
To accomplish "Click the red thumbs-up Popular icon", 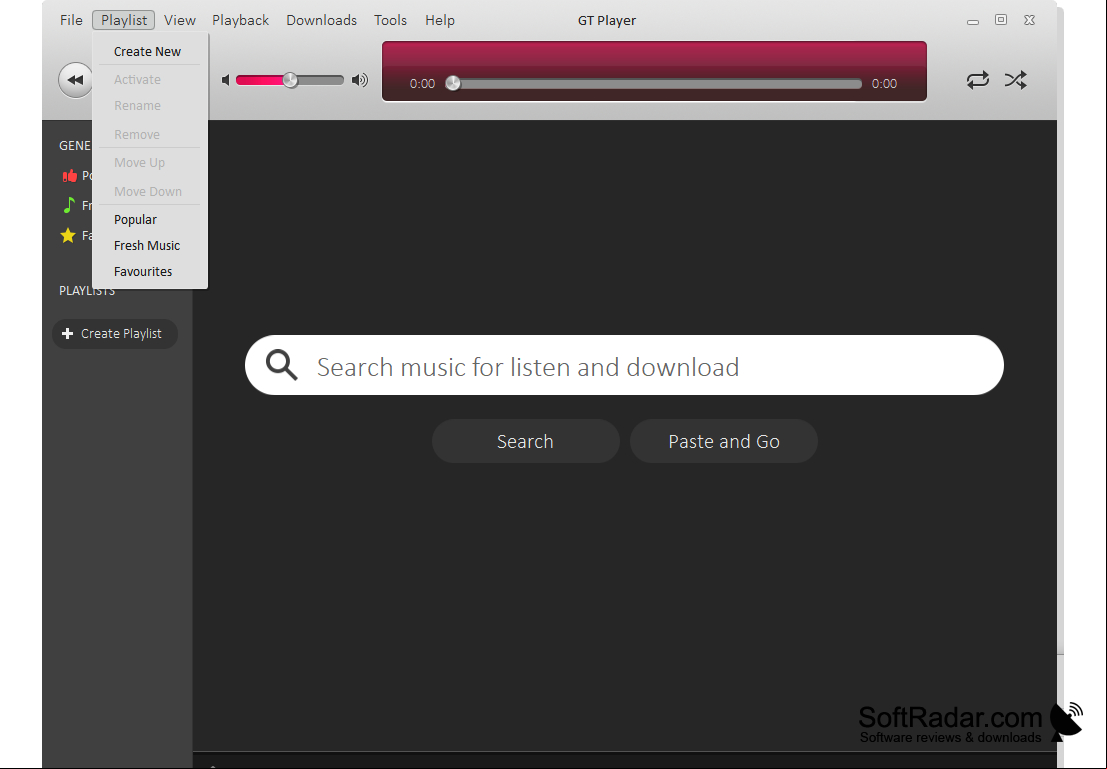I will [69, 176].
